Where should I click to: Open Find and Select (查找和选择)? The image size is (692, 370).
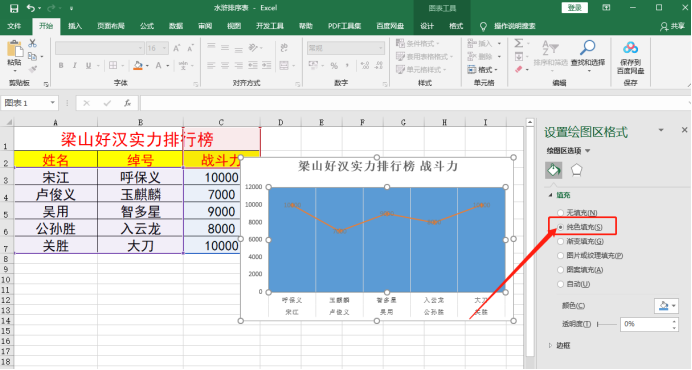pyautogui.click(x=587, y=57)
